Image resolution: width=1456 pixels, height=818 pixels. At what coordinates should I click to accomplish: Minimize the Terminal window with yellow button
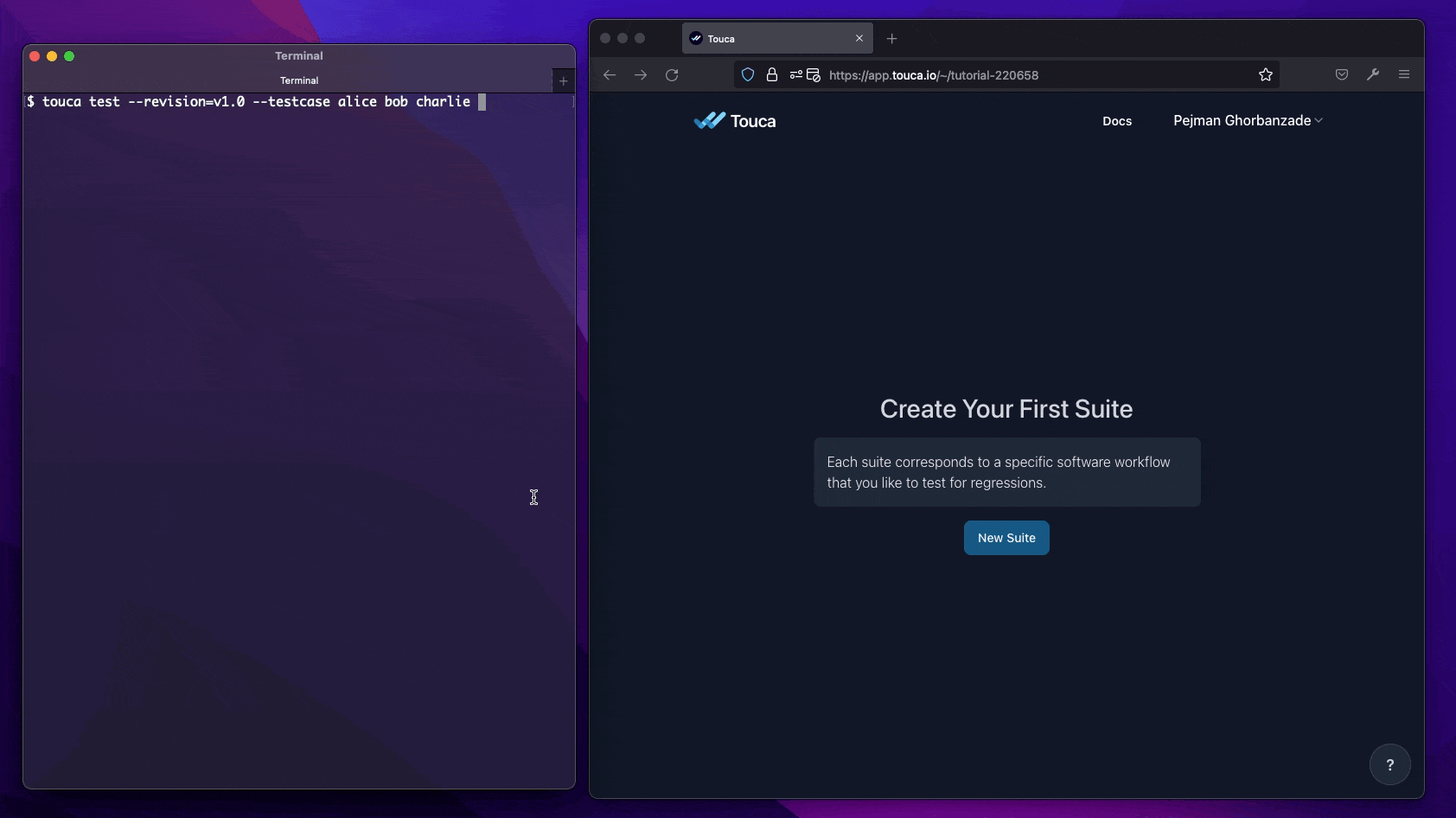(52, 56)
